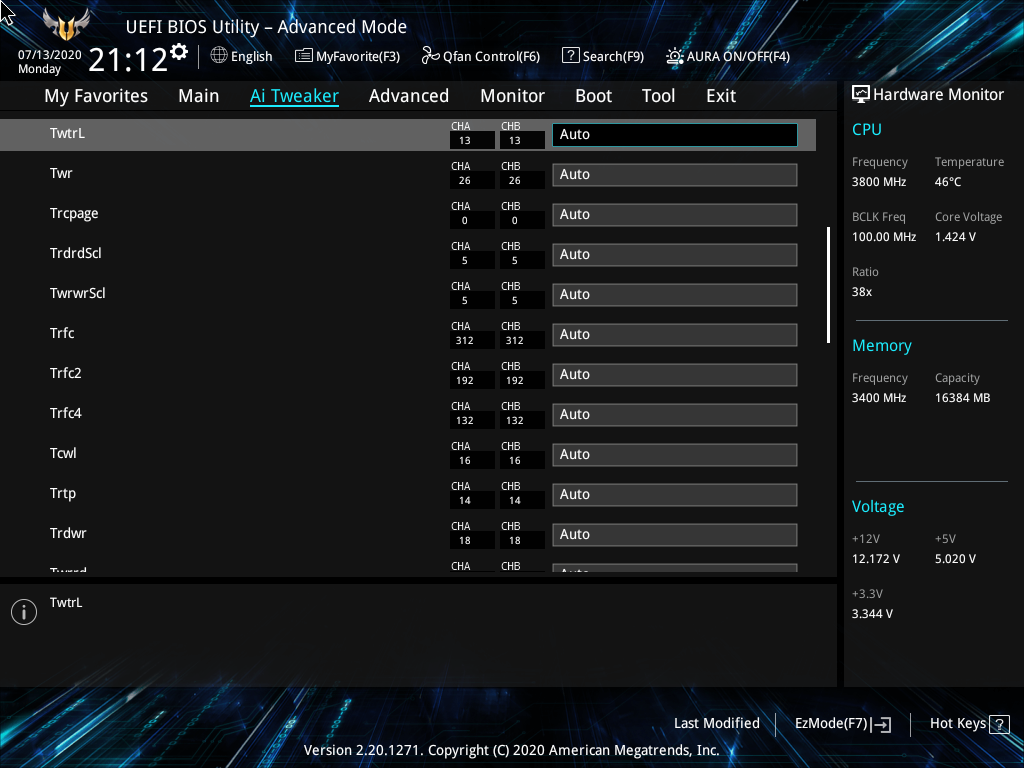Click the Twr Auto value field

(x=675, y=174)
